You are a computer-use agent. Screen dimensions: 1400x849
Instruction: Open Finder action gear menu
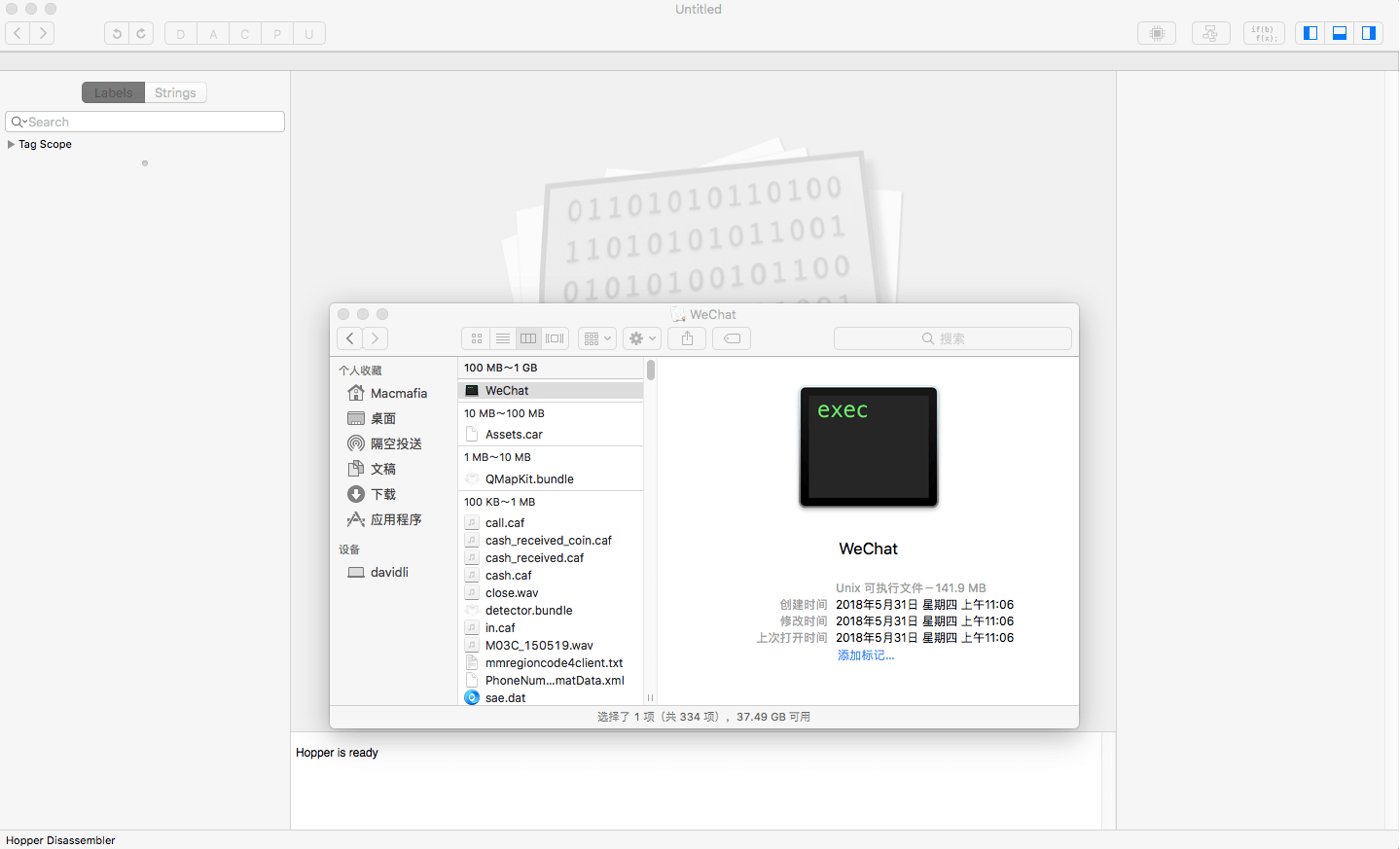click(642, 338)
